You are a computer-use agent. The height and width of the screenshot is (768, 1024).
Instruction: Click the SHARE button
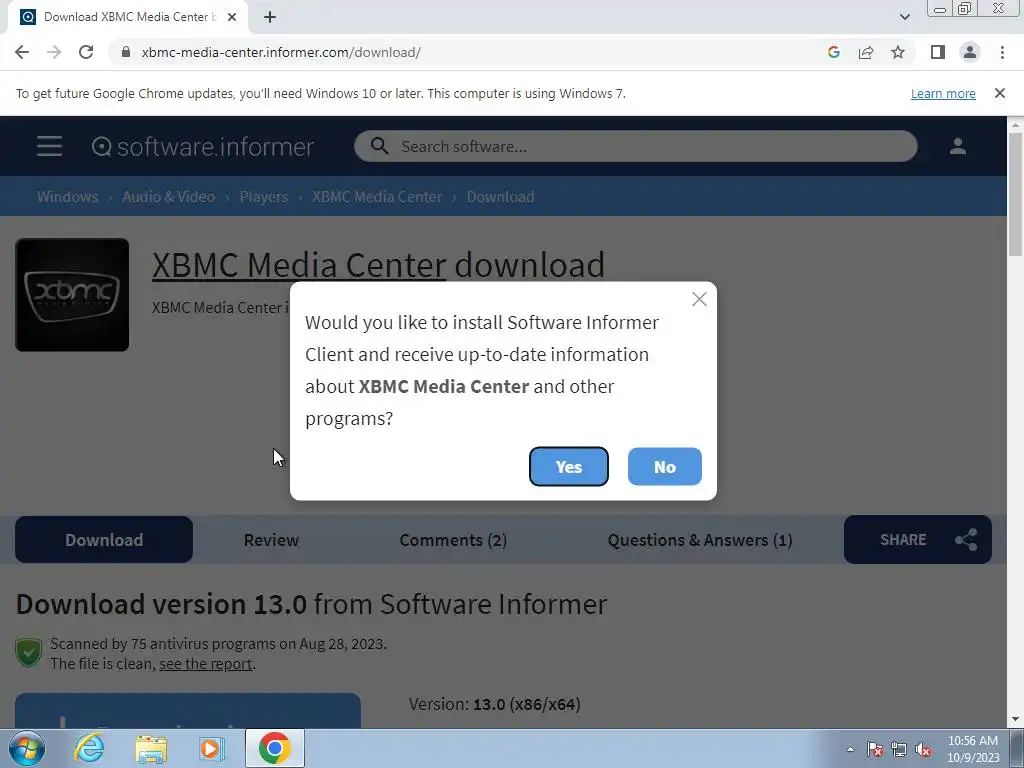click(918, 539)
